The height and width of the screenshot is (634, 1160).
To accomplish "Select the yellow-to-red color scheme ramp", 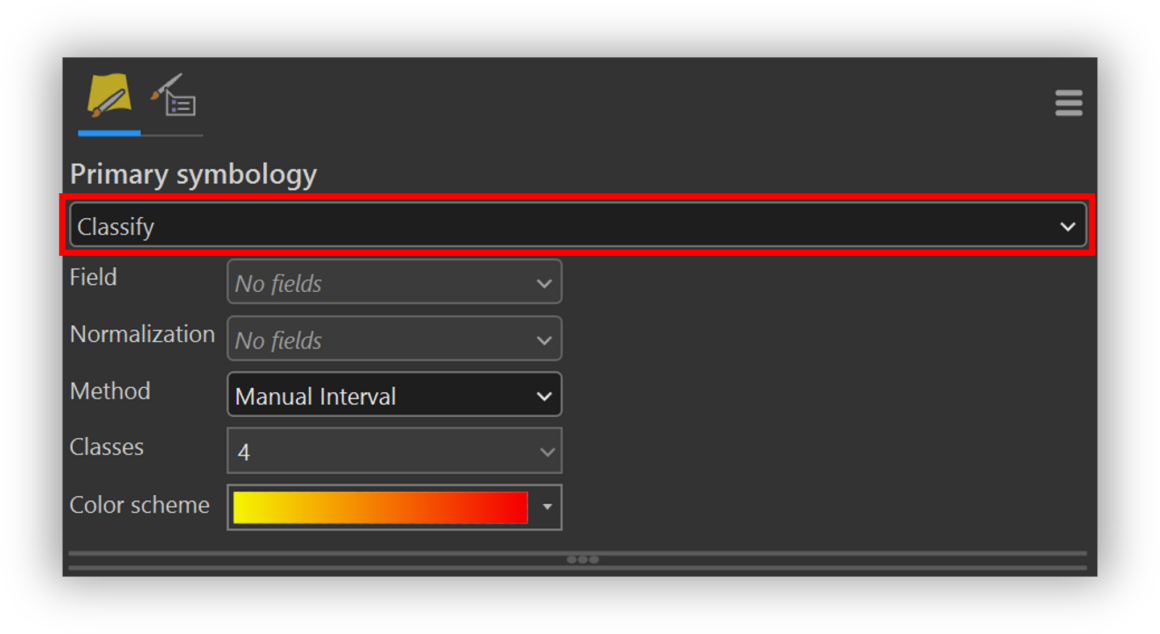I will tap(380, 507).
